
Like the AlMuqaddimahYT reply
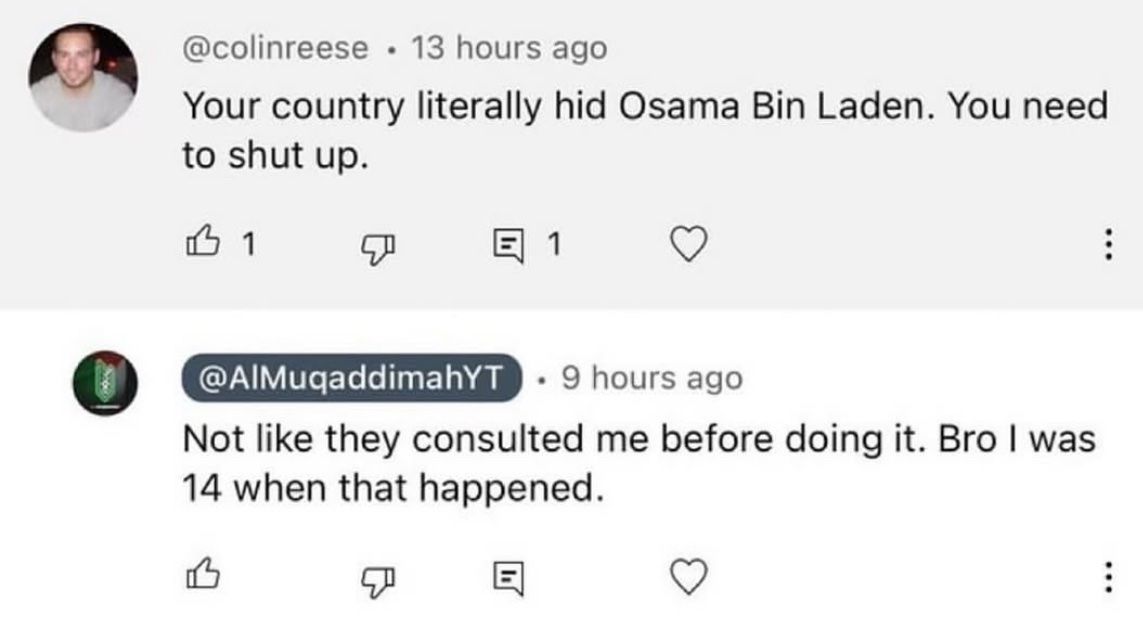click(202, 575)
